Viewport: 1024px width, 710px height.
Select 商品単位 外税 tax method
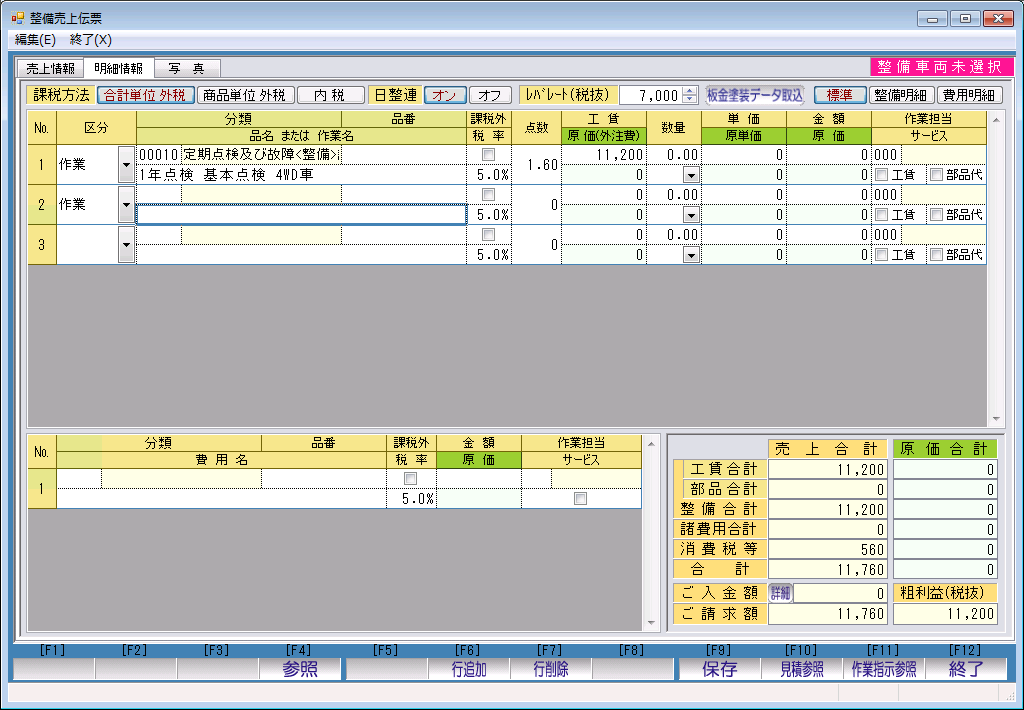(x=245, y=95)
